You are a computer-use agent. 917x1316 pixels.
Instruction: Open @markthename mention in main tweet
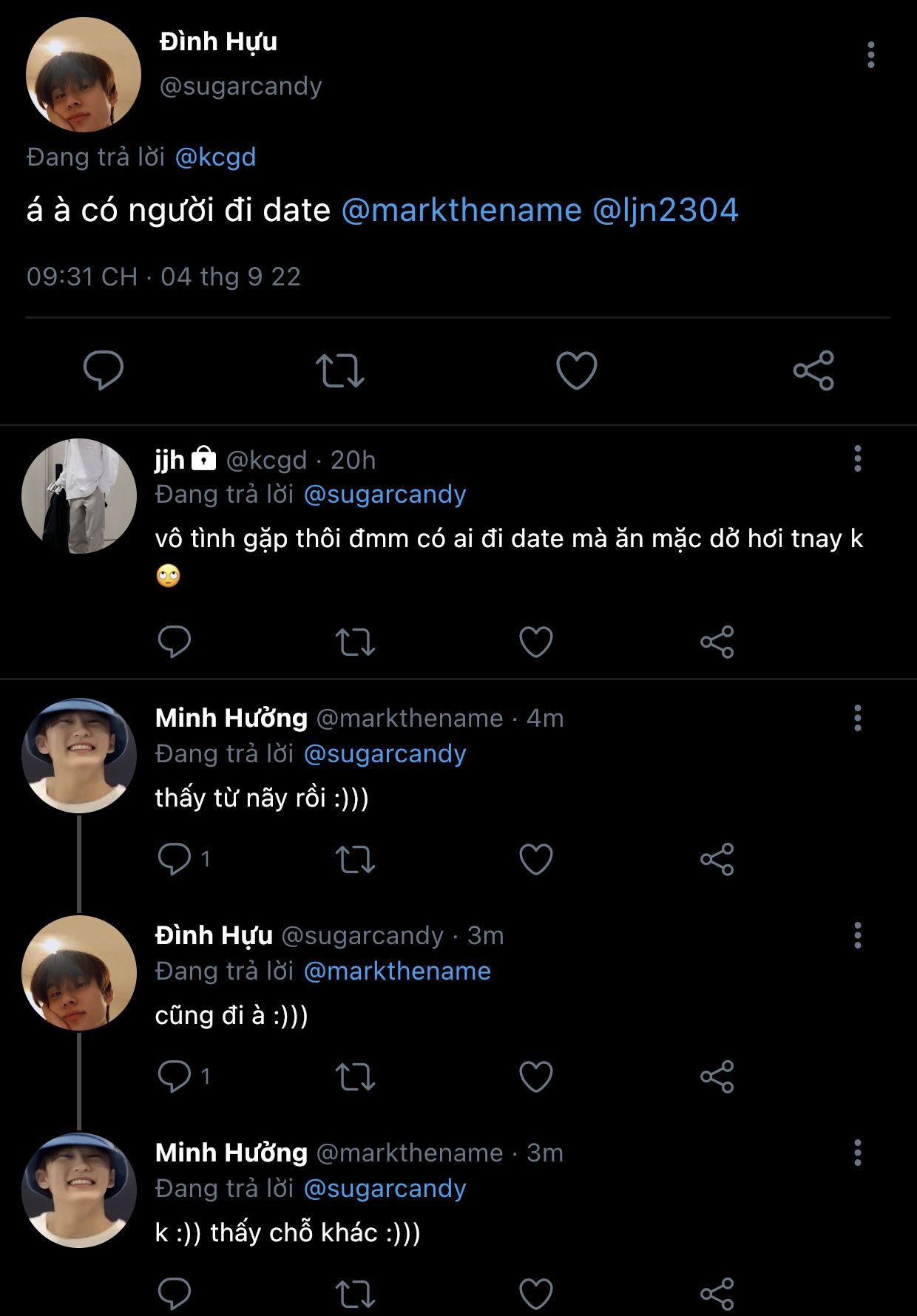[x=461, y=210]
